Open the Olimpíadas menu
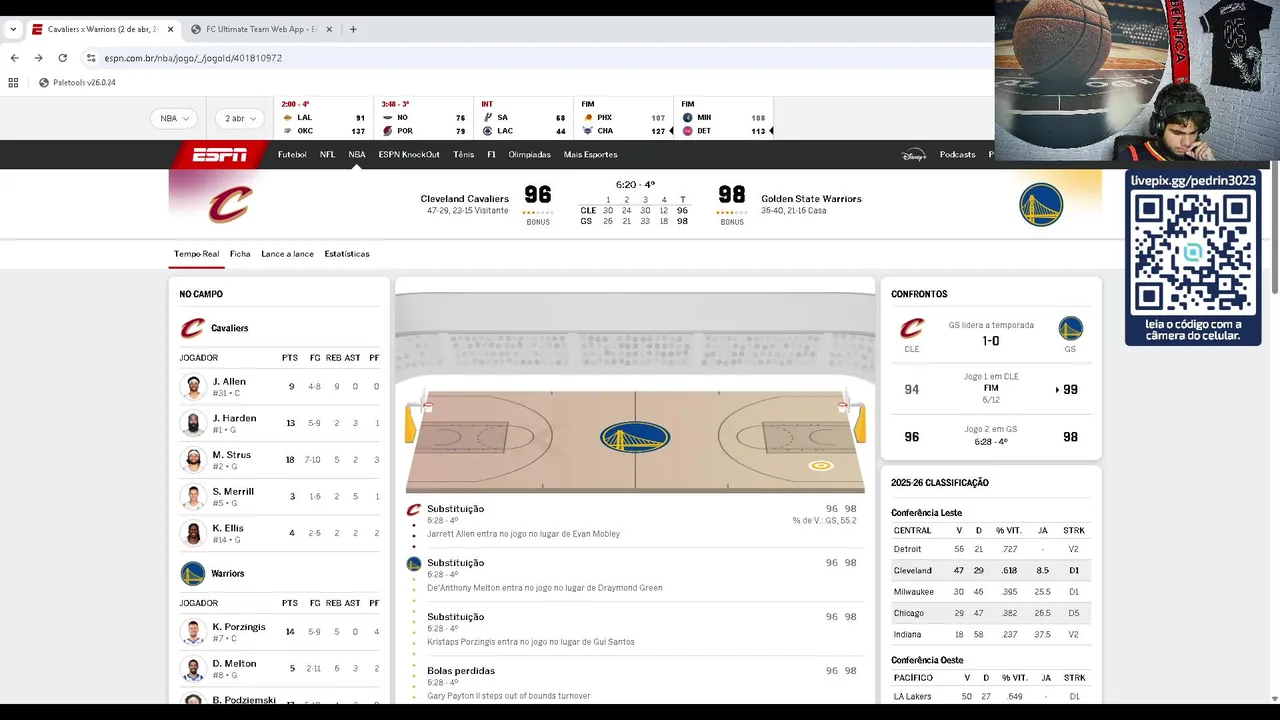The width and height of the screenshot is (1280, 720). [530, 155]
